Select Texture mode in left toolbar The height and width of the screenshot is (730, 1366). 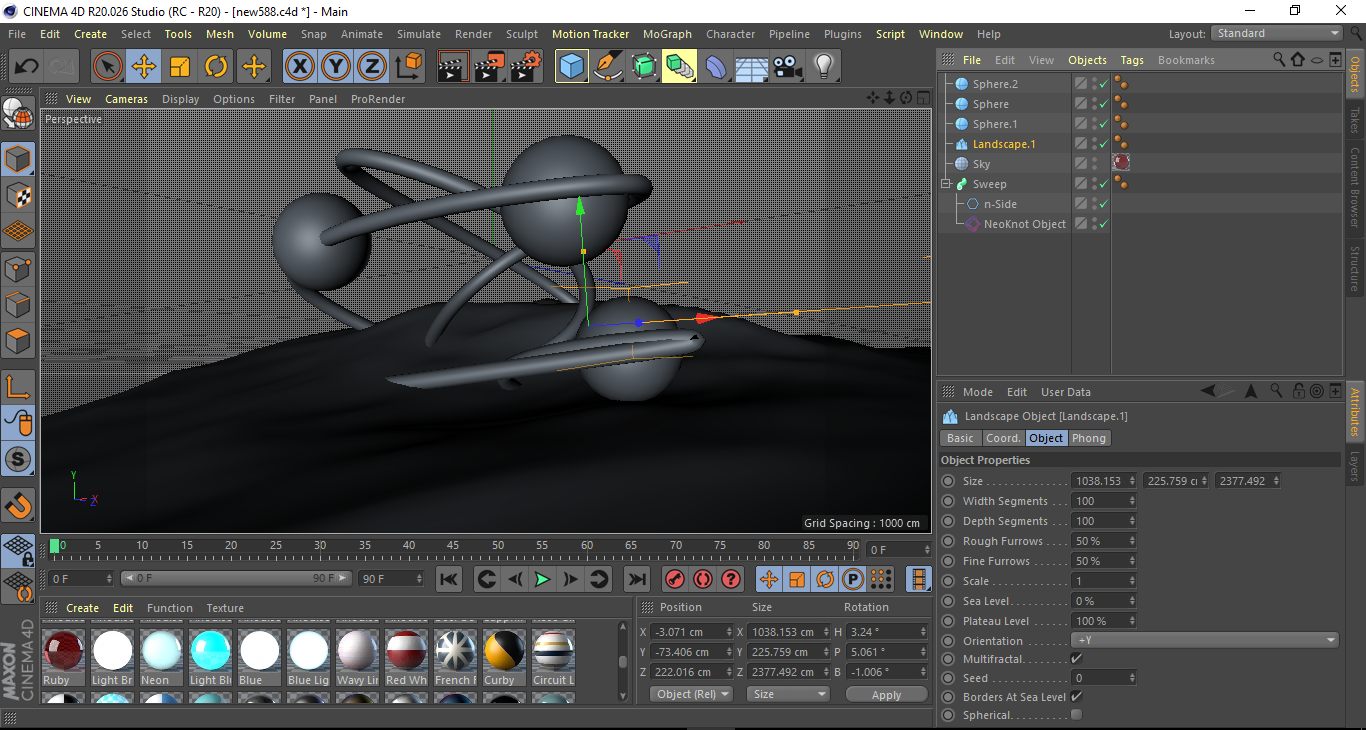click(18, 196)
